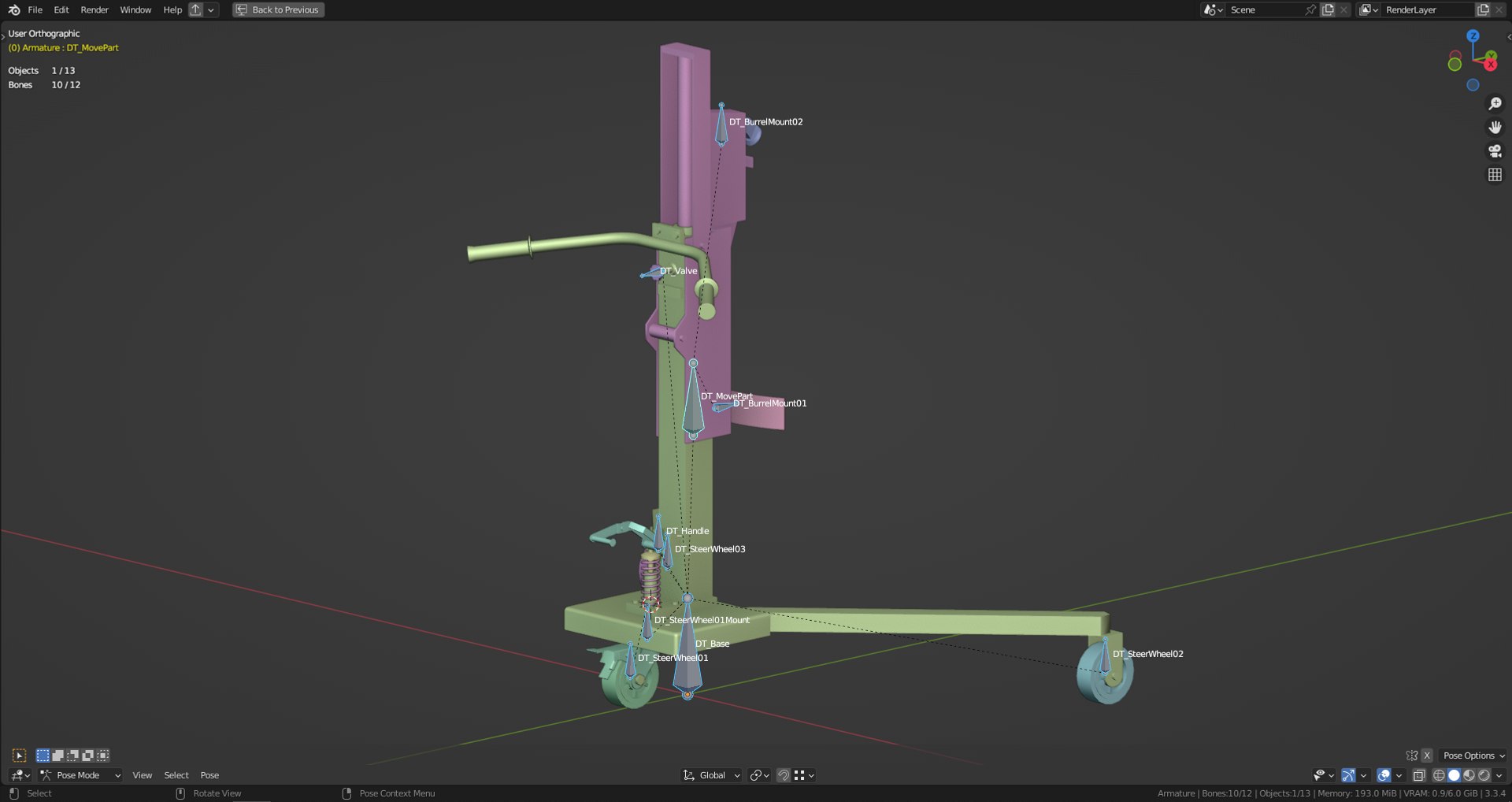Click the zoom viewport icon
Viewport: 1512px width, 802px height.
pos(1495,103)
